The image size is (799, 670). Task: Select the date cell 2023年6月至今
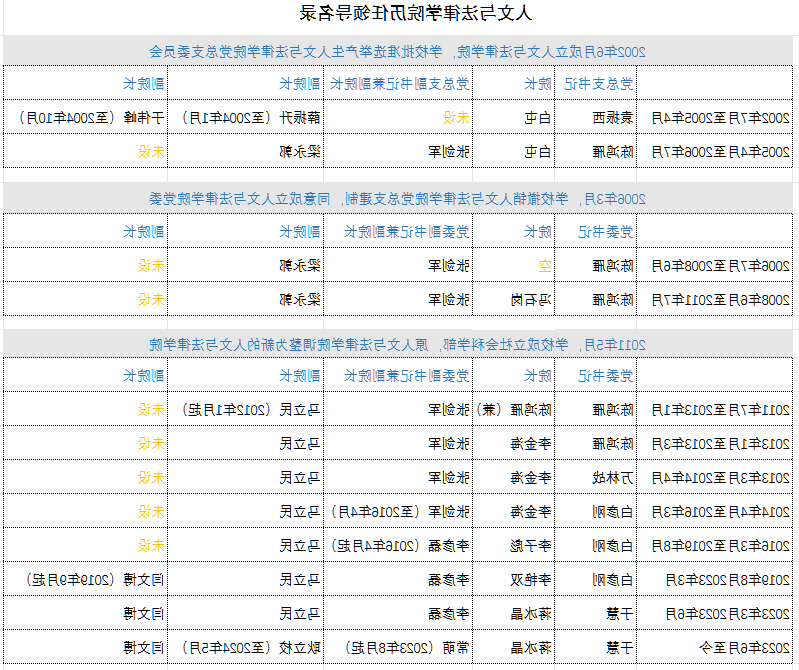714,647
